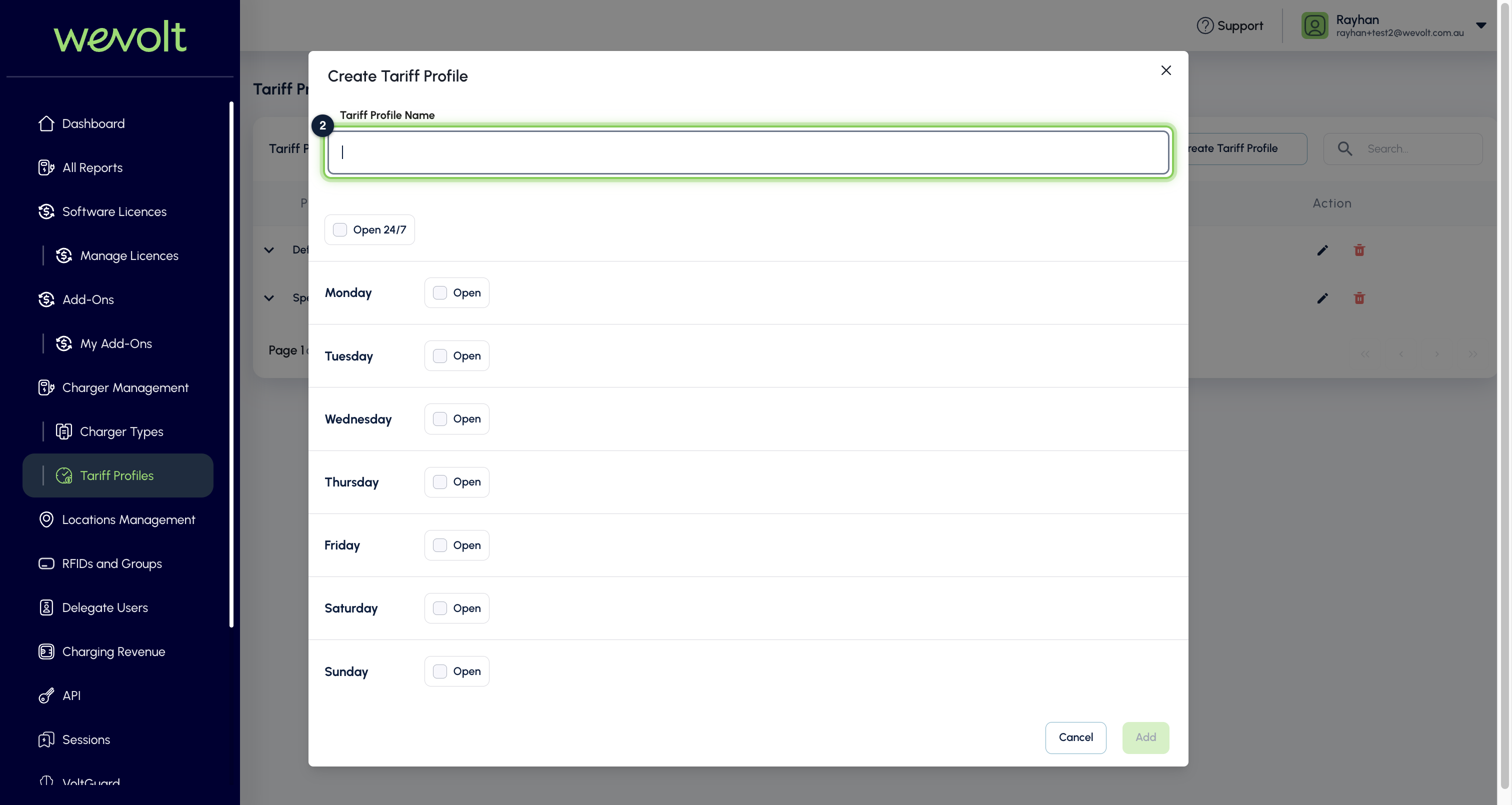Expand the Default tariff row chevron
The image size is (1512, 805).
point(269,250)
